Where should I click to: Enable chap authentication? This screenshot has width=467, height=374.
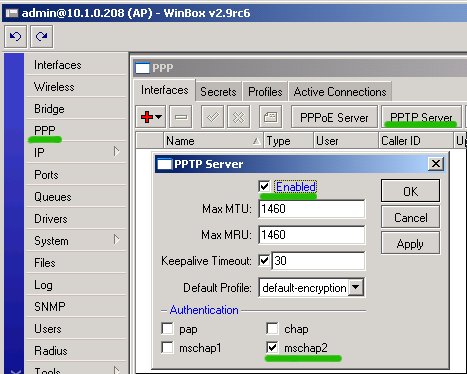(x=272, y=329)
